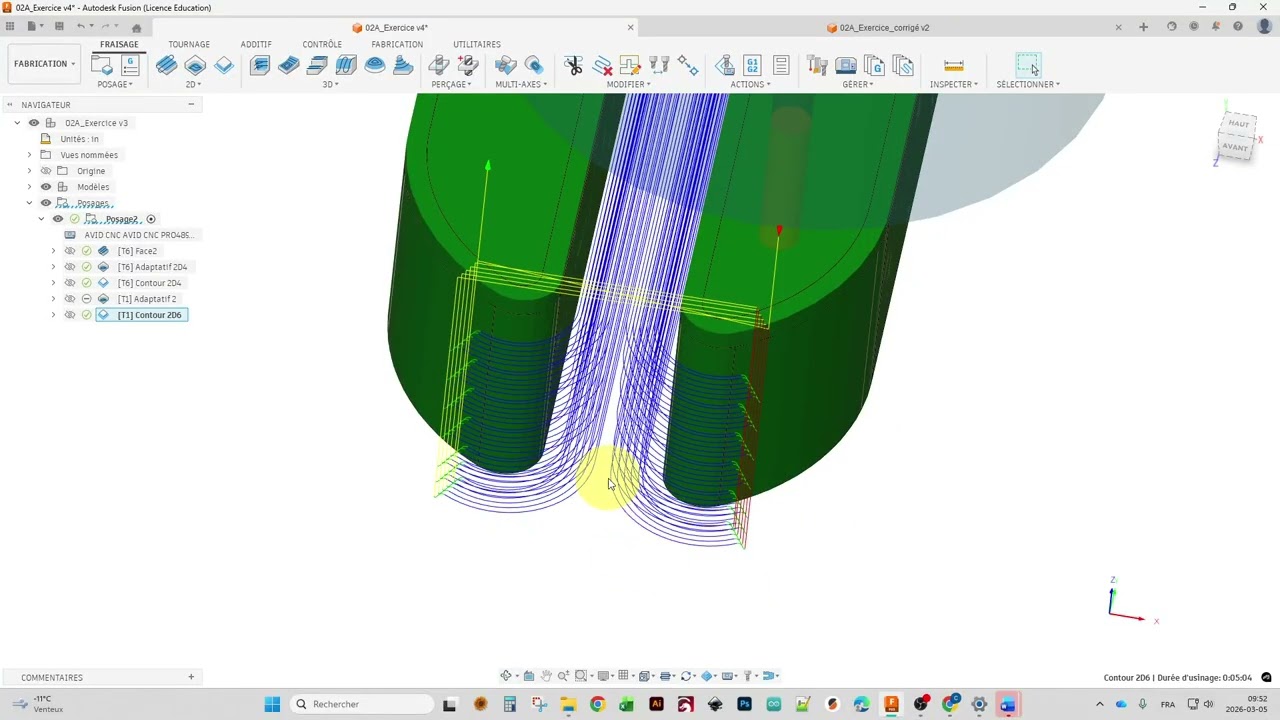
Task: Switch to the CONTRÔLE ribbon tab
Action: click(x=322, y=44)
